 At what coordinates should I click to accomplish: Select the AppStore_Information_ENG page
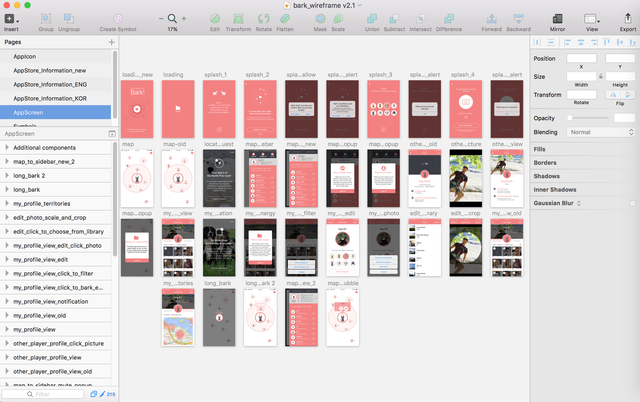[48, 85]
